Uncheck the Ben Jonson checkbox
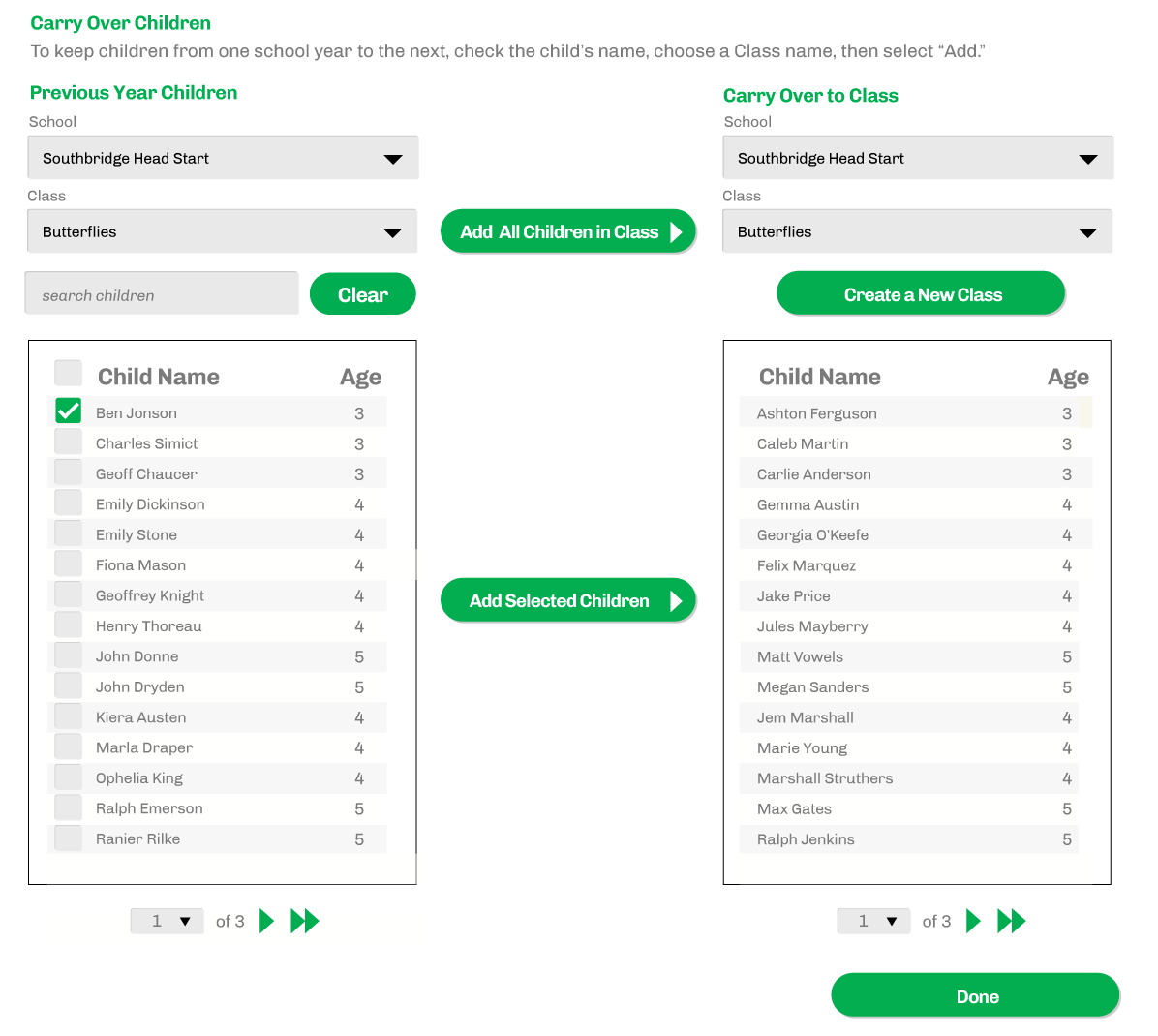Screen dimensions: 1158x1036 pyautogui.click(x=69, y=411)
